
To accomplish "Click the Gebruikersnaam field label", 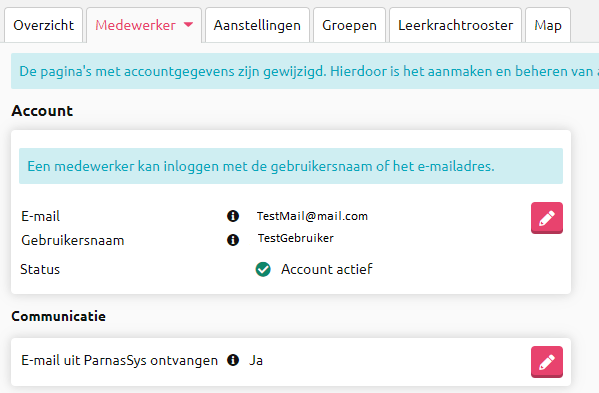I will [x=73, y=240].
